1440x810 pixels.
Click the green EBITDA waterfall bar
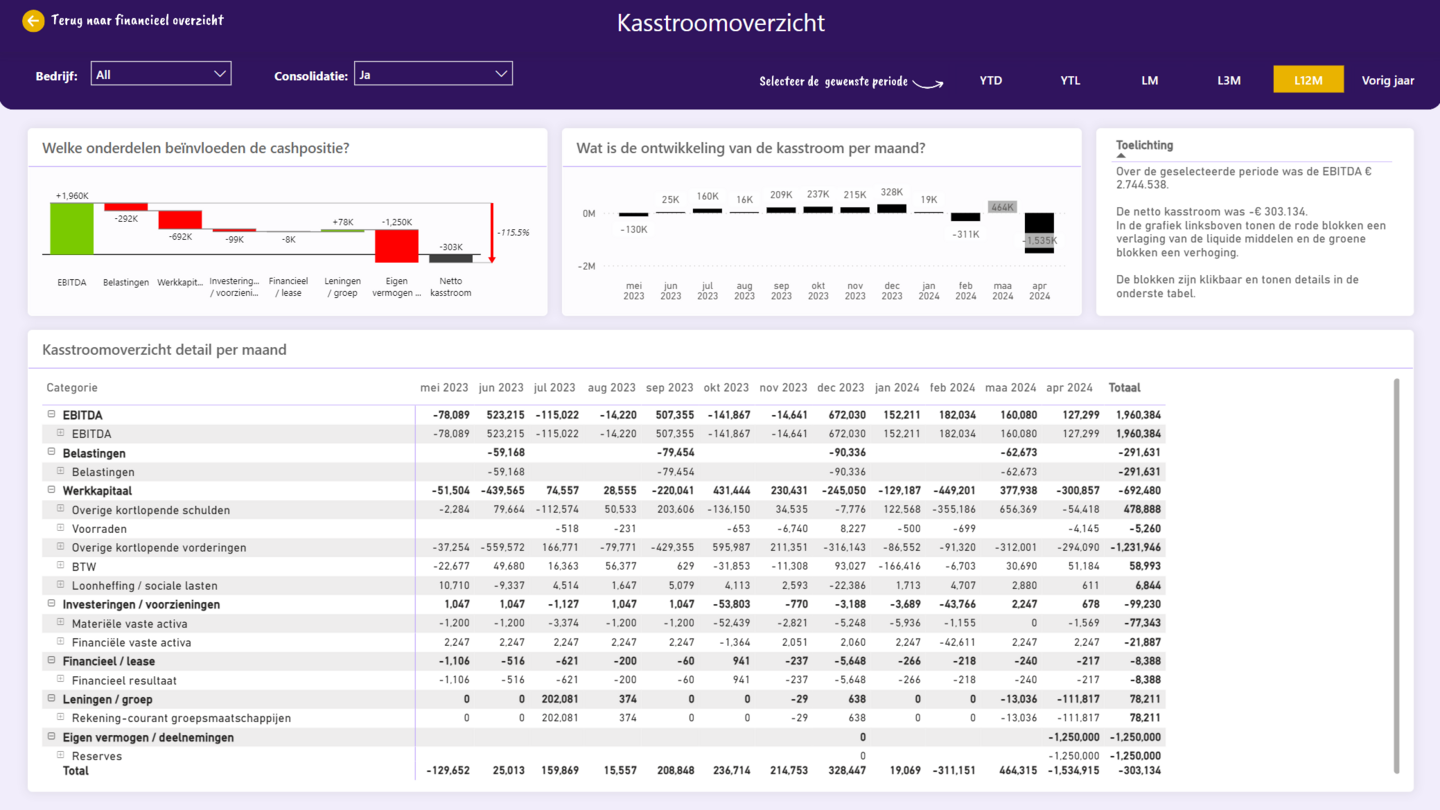(72, 229)
